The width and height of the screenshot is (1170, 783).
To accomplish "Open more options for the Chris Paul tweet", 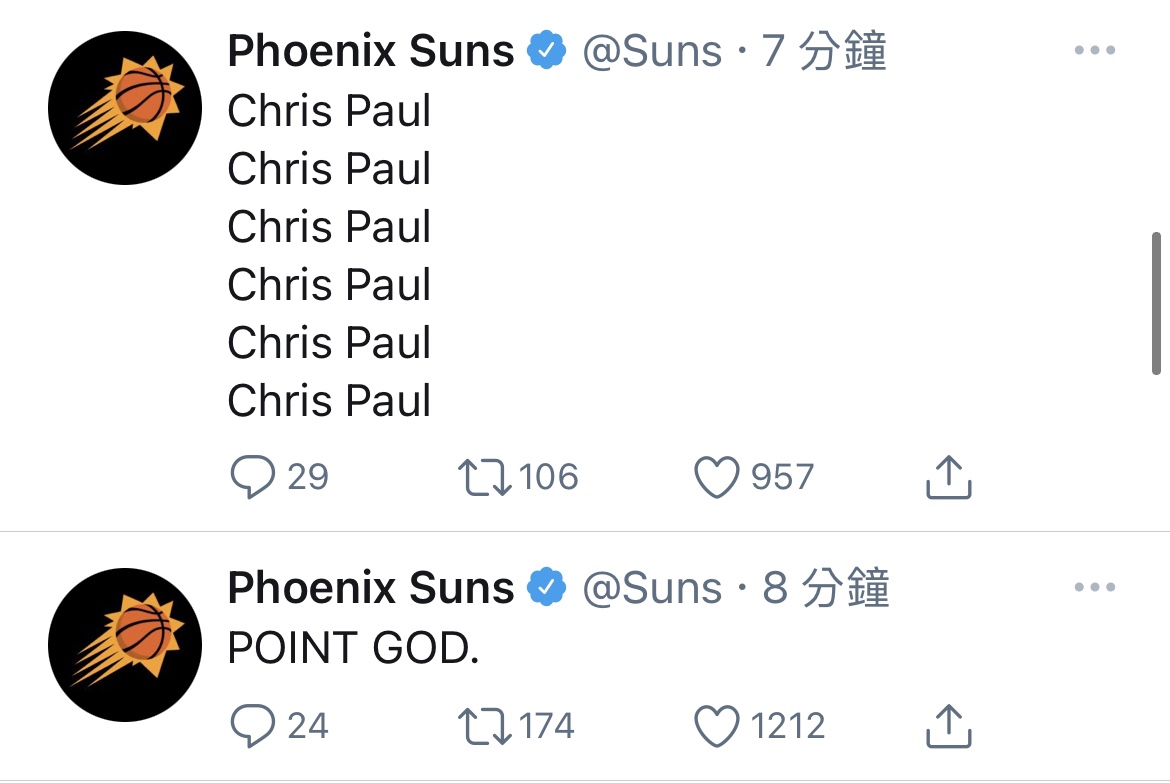I will pos(1095,48).
